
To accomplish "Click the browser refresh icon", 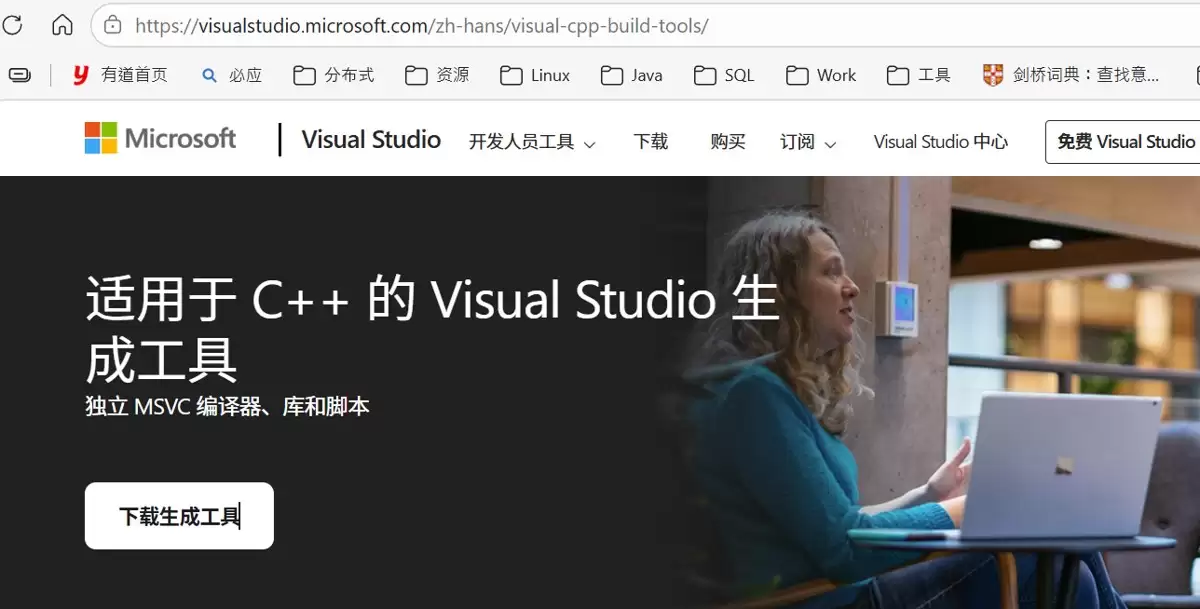I will [12, 25].
